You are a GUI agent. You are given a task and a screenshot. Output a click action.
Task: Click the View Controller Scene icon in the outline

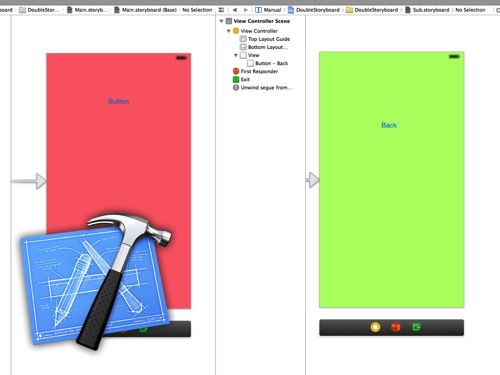tap(229, 21)
